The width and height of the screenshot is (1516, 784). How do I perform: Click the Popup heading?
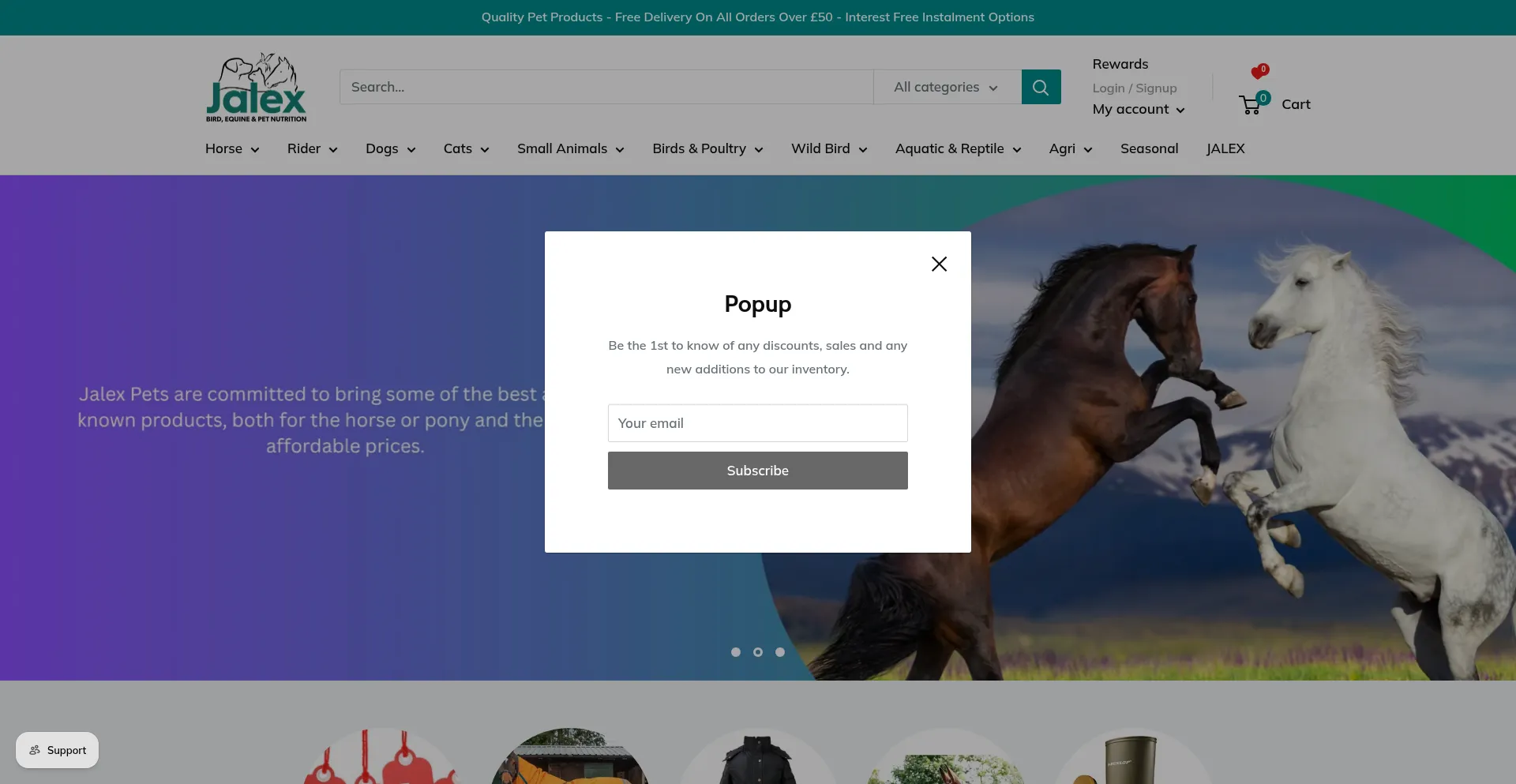758,304
